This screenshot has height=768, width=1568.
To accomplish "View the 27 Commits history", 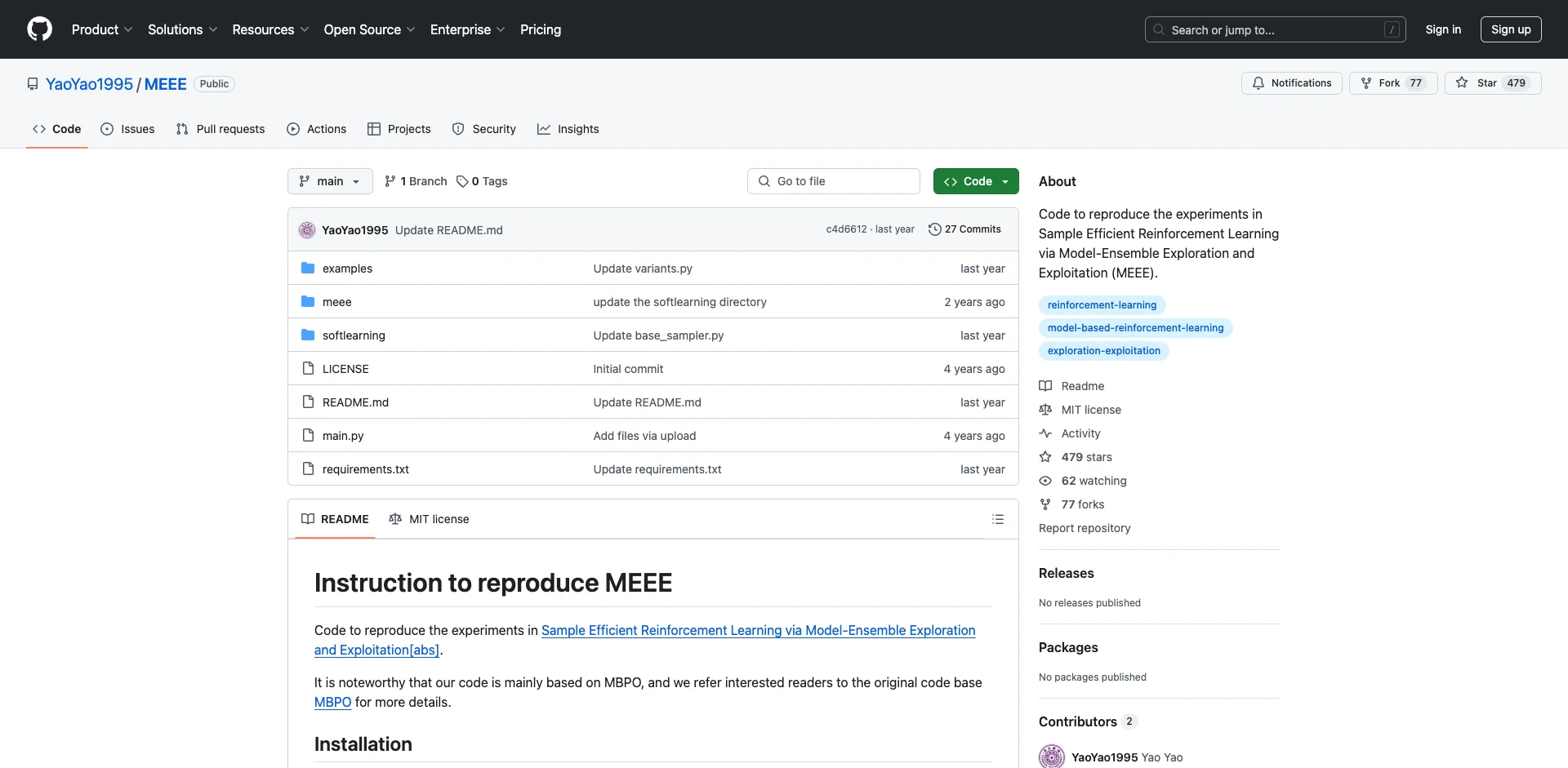I will (964, 229).
